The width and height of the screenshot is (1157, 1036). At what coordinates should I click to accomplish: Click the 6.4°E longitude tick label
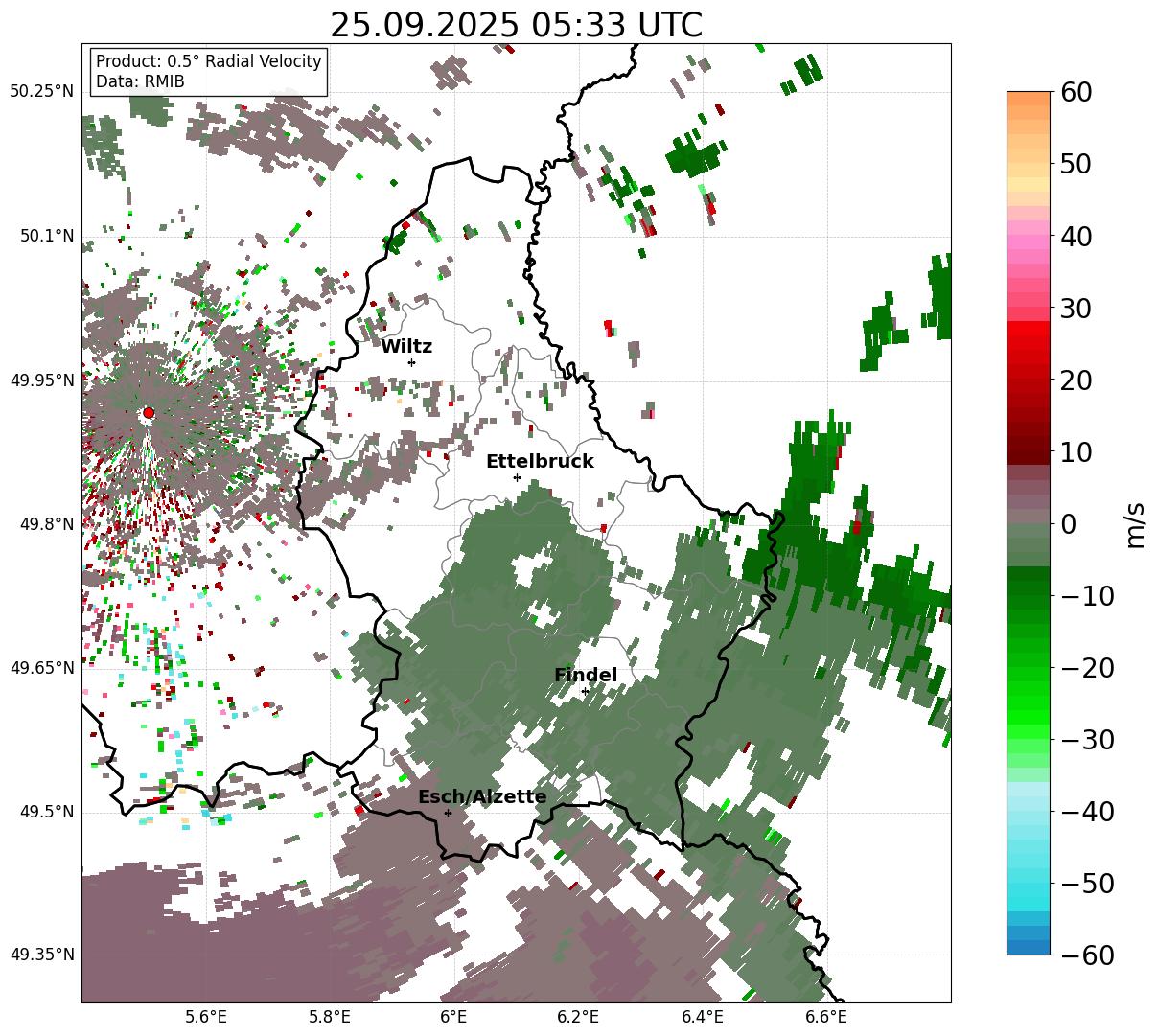[x=702, y=1017]
